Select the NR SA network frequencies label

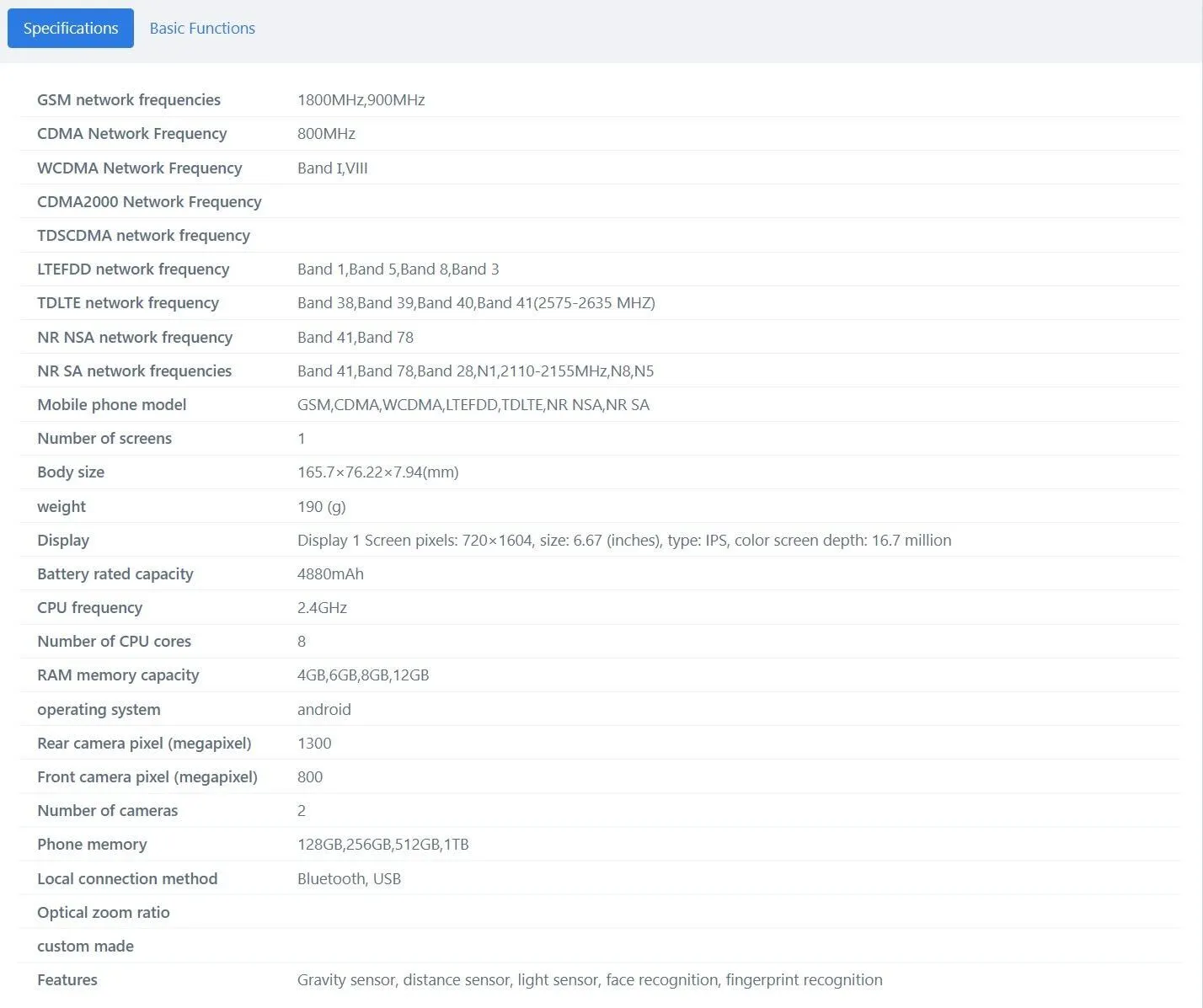[x=134, y=371]
